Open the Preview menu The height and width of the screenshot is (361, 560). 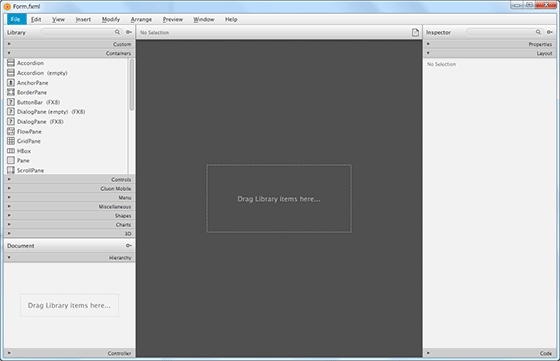click(x=173, y=19)
